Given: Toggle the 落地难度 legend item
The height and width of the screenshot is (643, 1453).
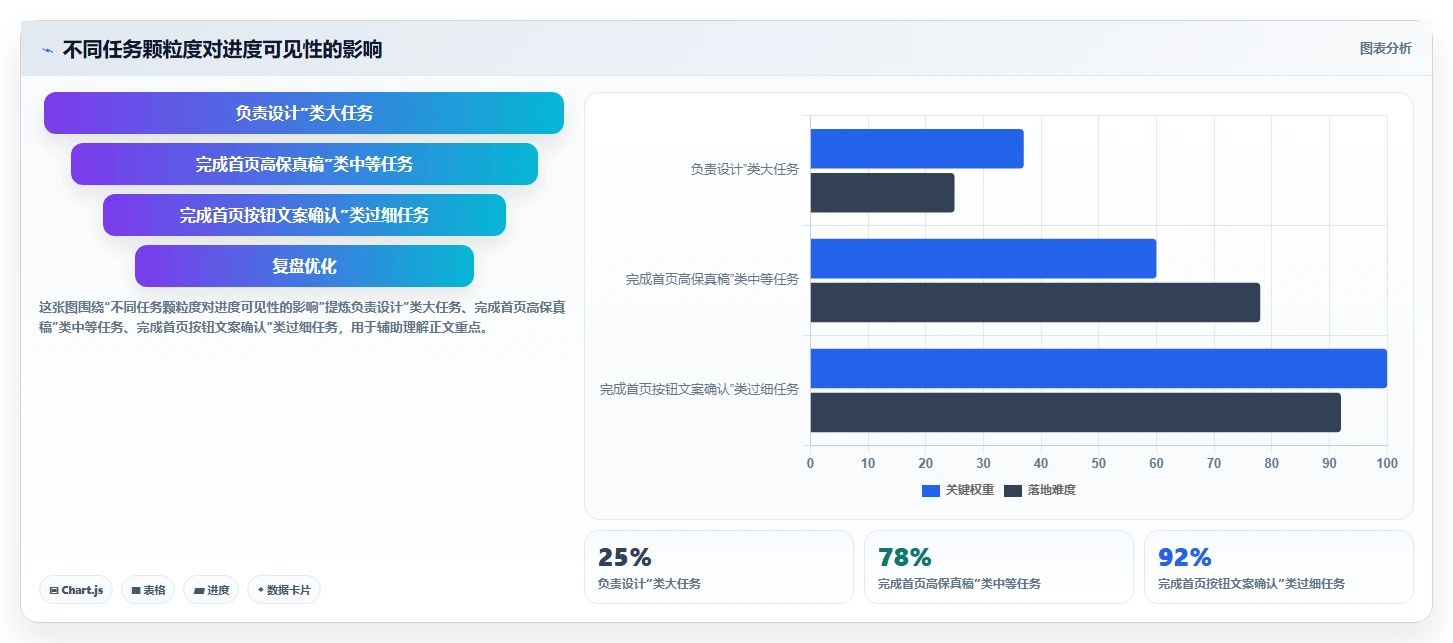Looking at the screenshot, I should coord(1040,490).
